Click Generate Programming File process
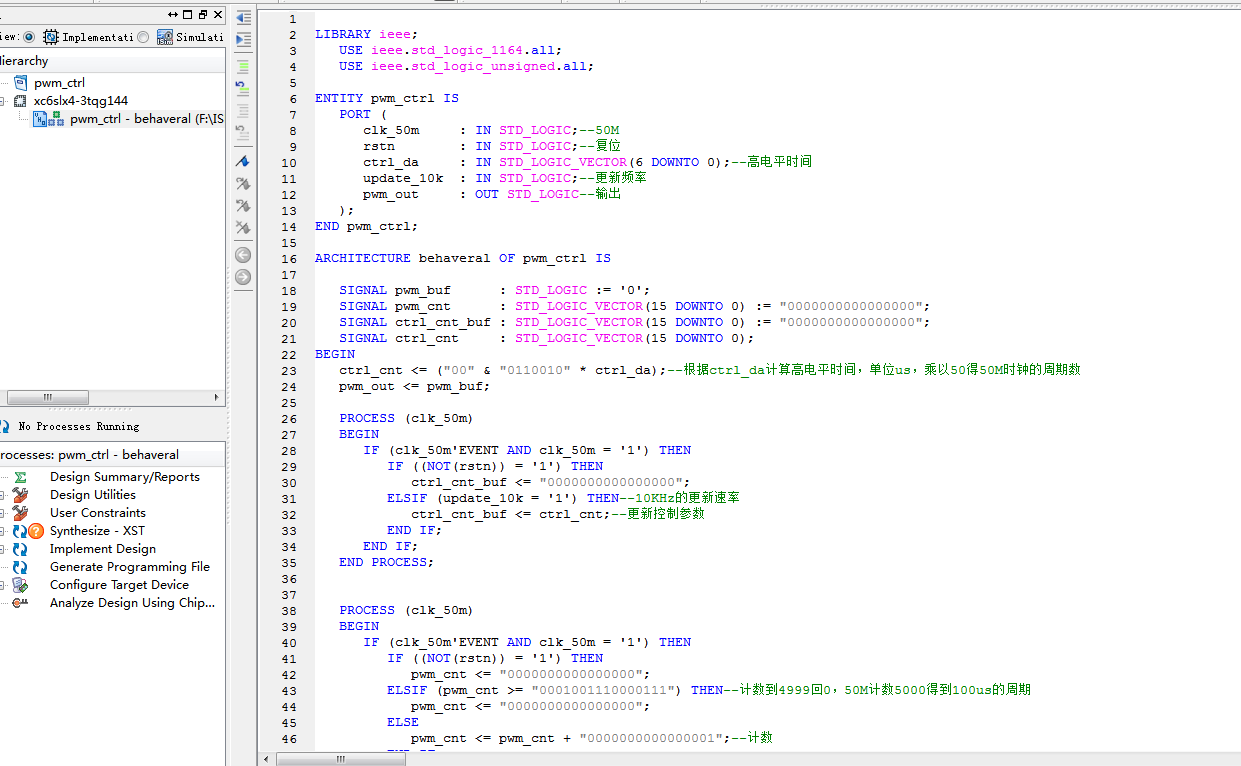 [x=129, y=567]
